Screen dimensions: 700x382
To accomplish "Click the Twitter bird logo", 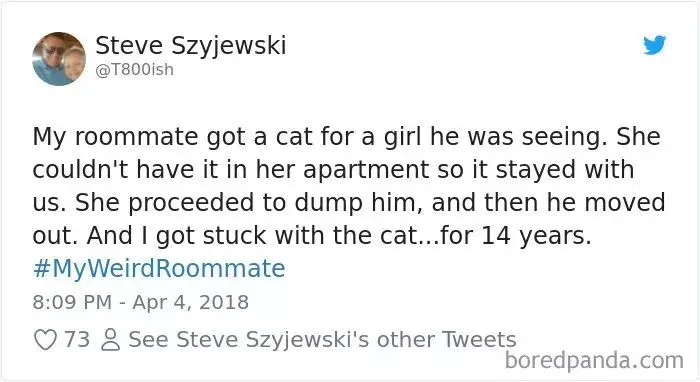I will click(654, 45).
